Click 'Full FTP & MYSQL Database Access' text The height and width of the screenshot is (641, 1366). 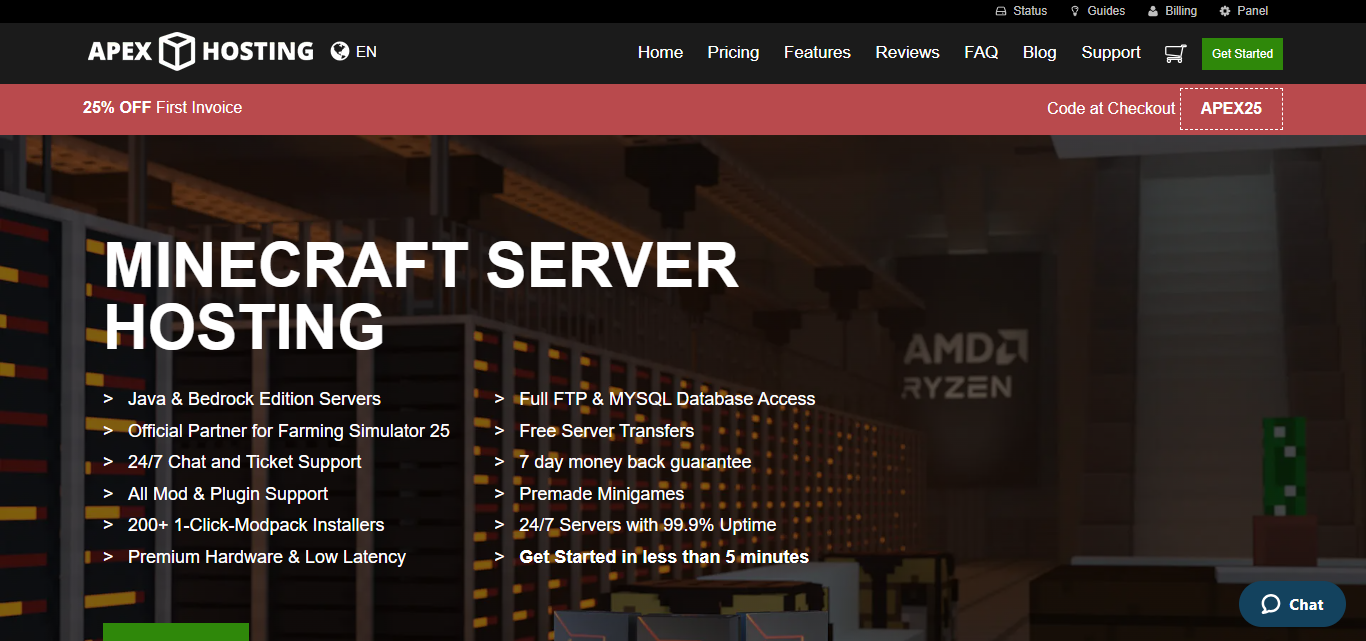click(x=667, y=399)
